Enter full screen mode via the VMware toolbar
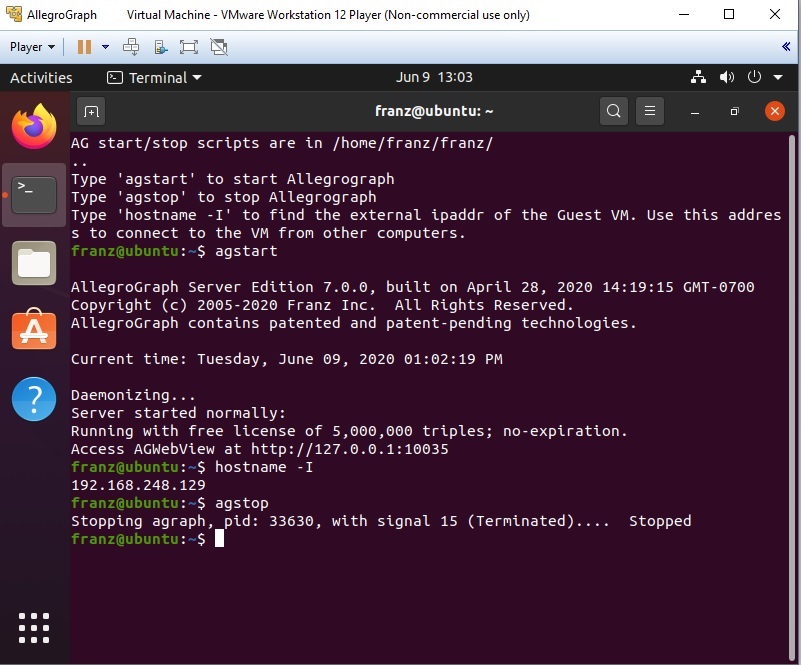 tap(190, 46)
